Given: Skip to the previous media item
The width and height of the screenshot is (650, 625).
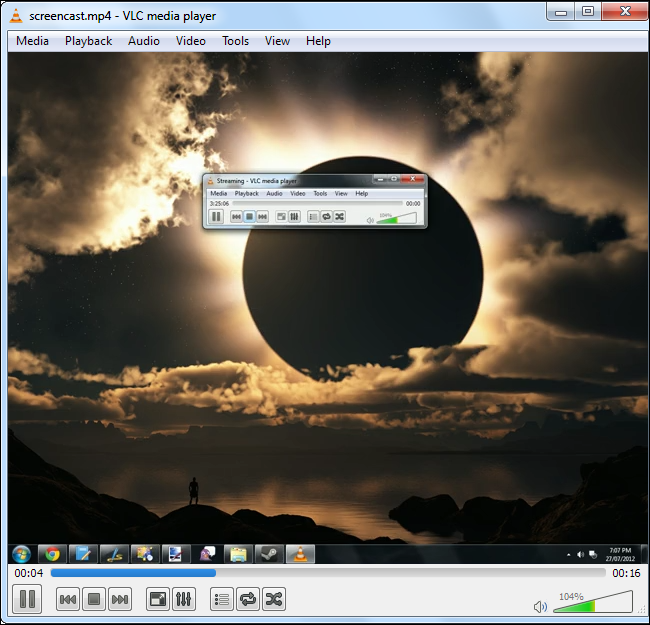Looking at the screenshot, I should [x=68, y=599].
